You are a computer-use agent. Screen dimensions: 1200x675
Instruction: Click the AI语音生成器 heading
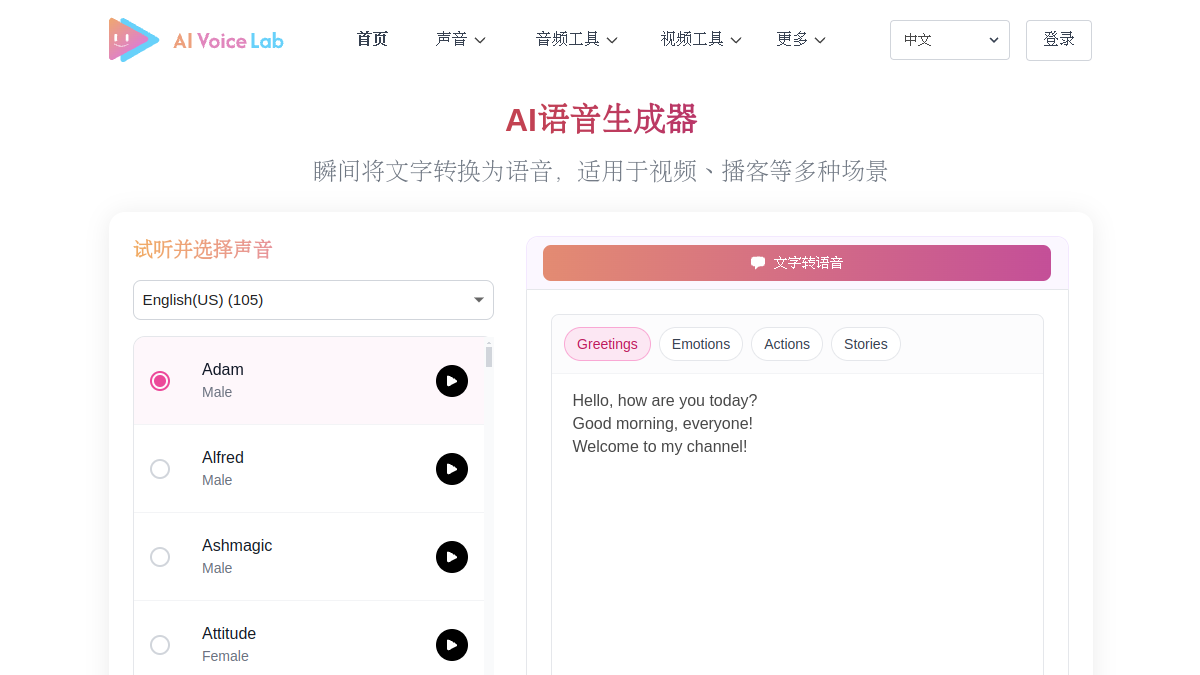(x=600, y=120)
